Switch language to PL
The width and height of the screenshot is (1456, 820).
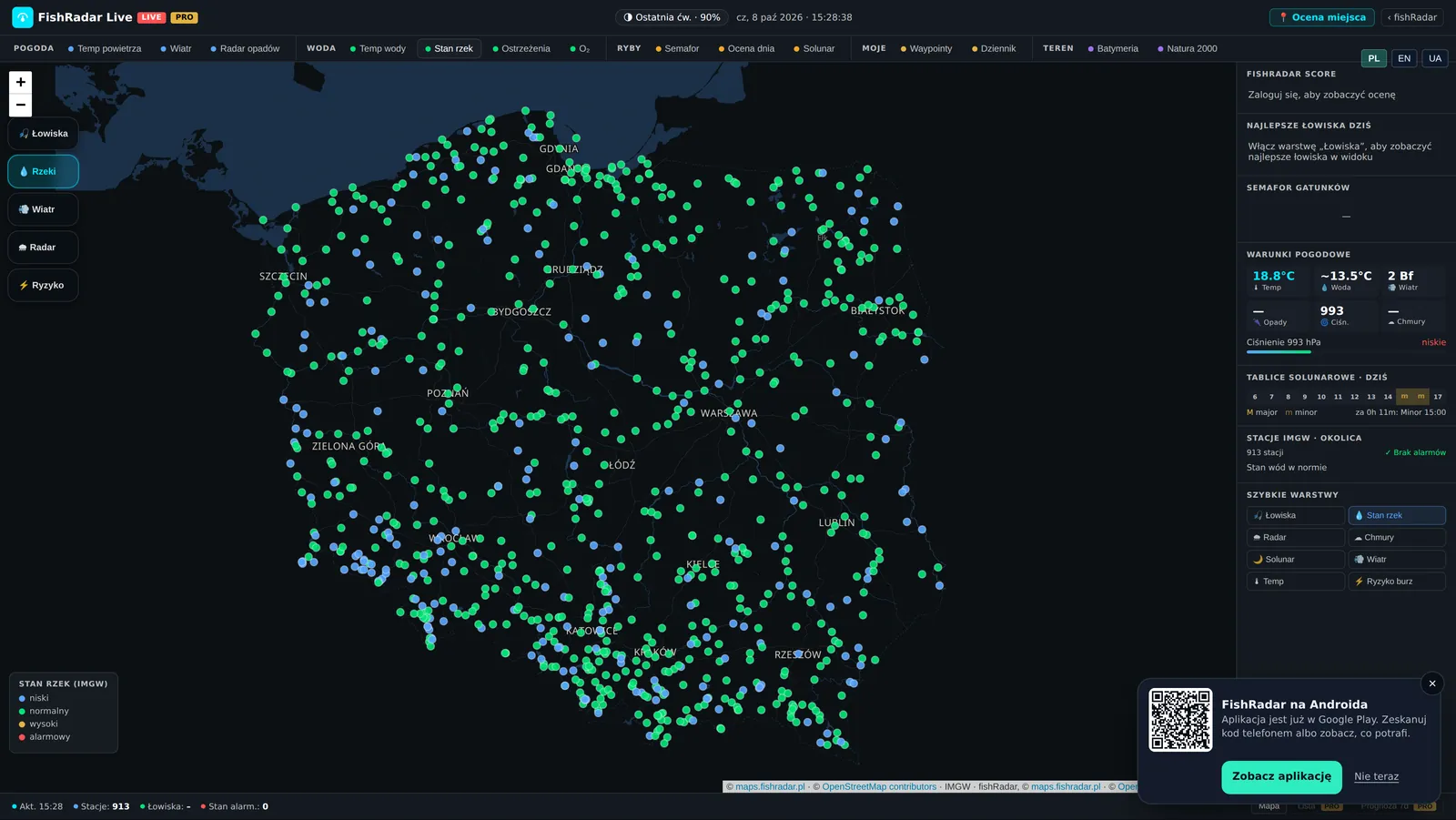tap(1373, 58)
